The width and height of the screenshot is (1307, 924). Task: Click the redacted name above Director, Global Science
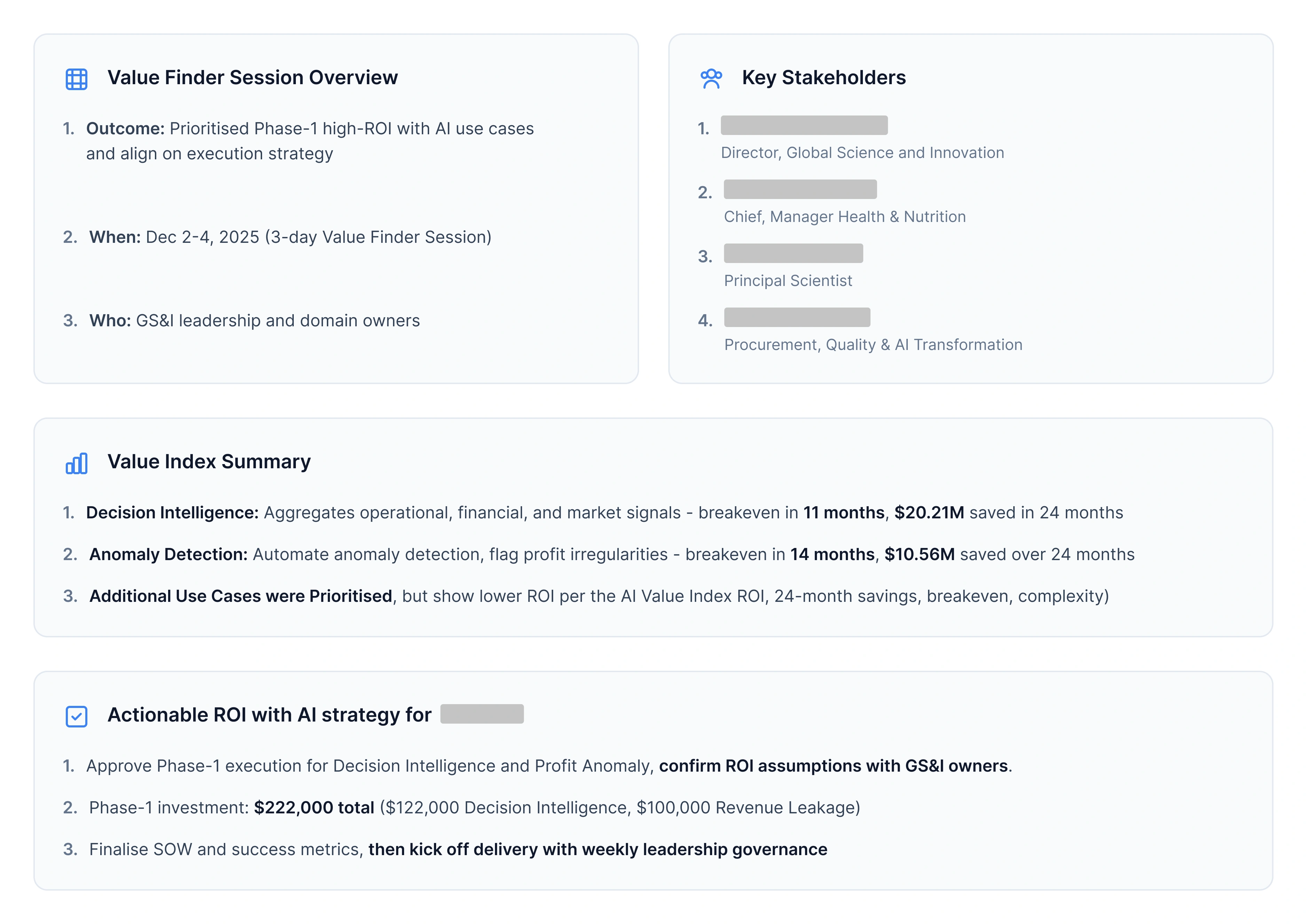[804, 125]
